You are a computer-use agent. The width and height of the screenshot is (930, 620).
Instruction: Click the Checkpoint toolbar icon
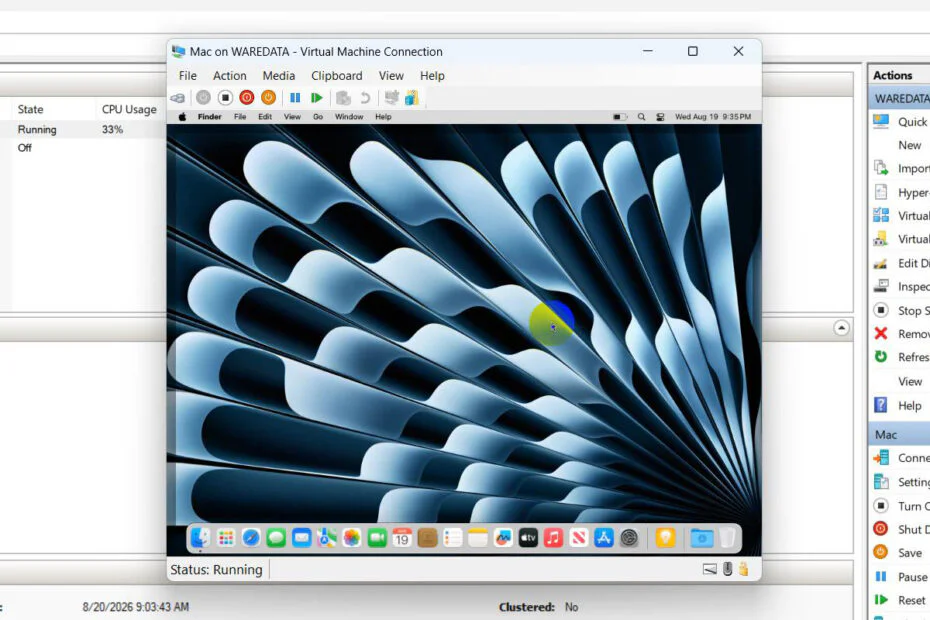343,97
